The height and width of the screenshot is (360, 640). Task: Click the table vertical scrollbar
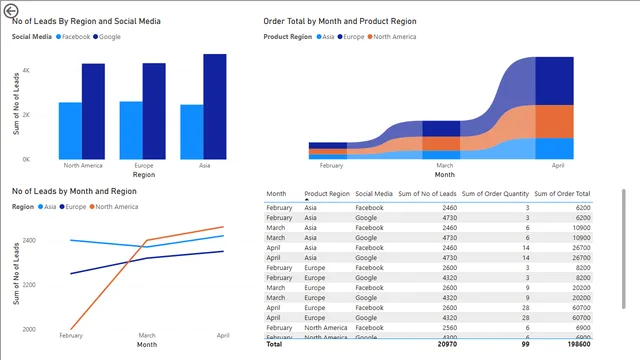point(623,249)
